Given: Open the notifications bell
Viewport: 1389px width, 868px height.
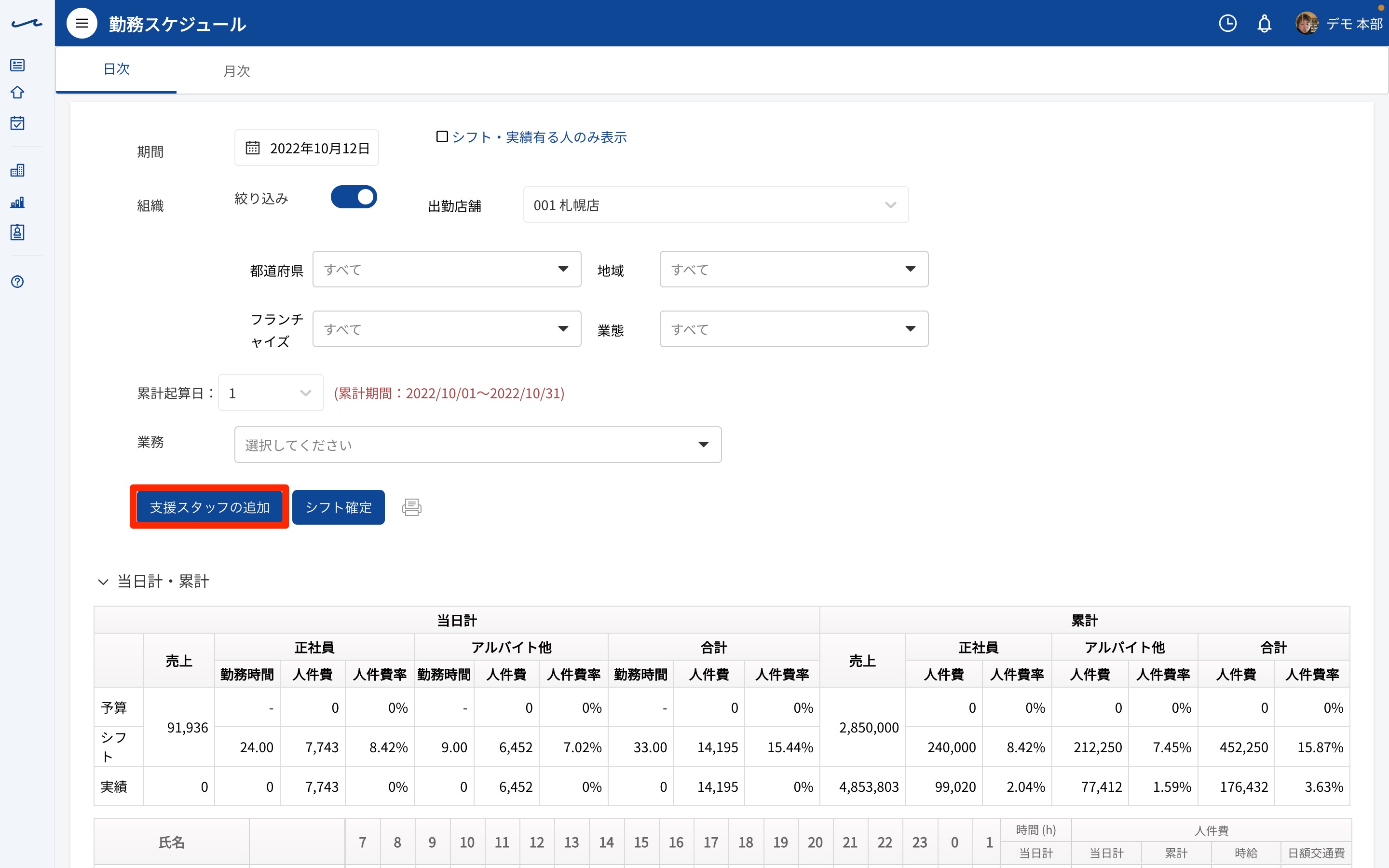Looking at the screenshot, I should pyautogui.click(x=1265, y=24).
